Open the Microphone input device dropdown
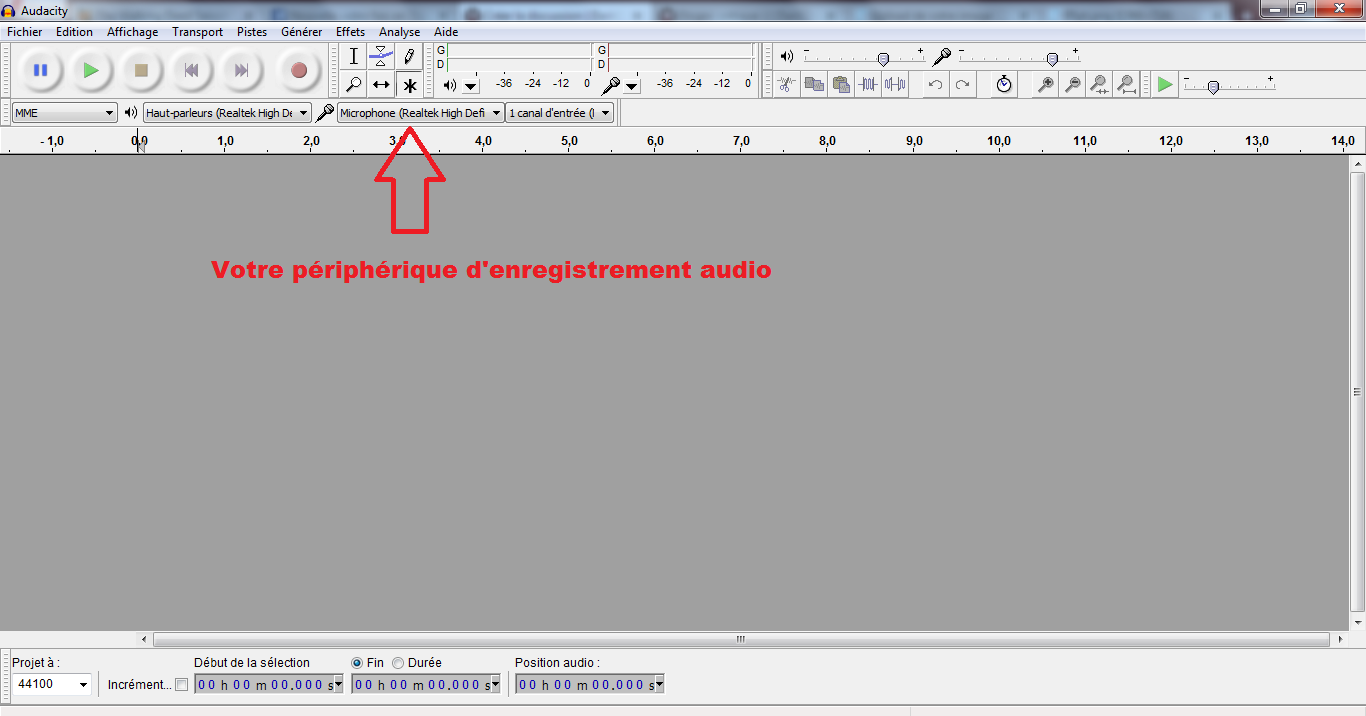The image size is (1366, 716). click(x=419, y=112)
